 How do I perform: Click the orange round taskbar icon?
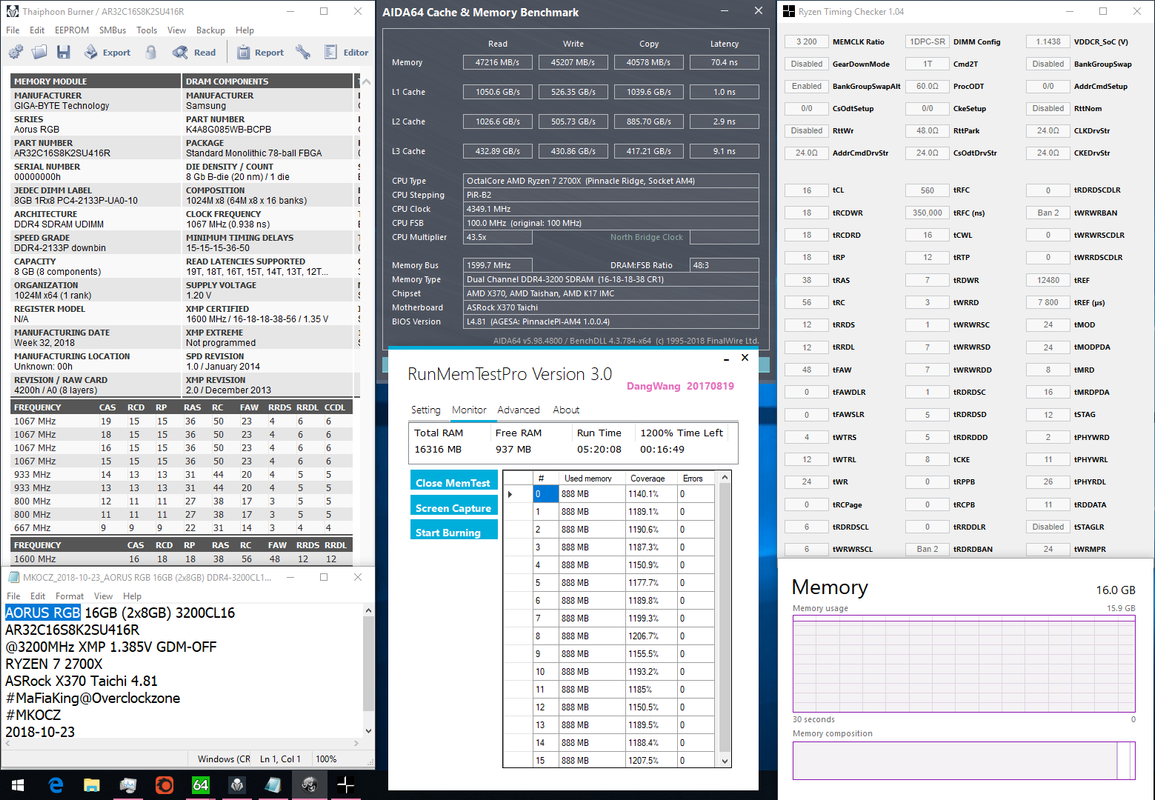coord(164,785)
